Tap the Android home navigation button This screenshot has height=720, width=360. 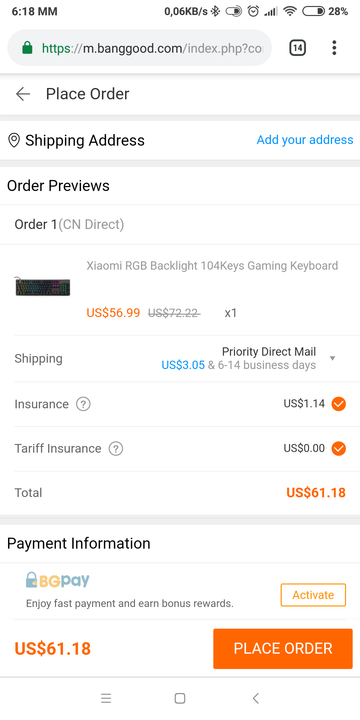(180, 698)
